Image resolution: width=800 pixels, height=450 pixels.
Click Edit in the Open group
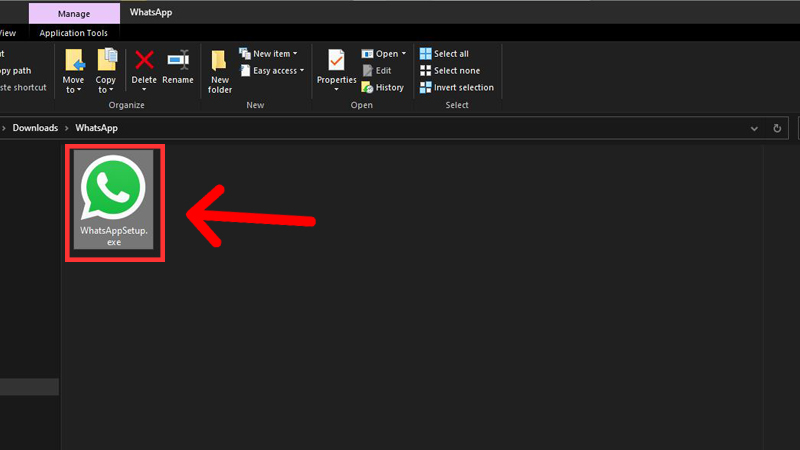point(377,70)
